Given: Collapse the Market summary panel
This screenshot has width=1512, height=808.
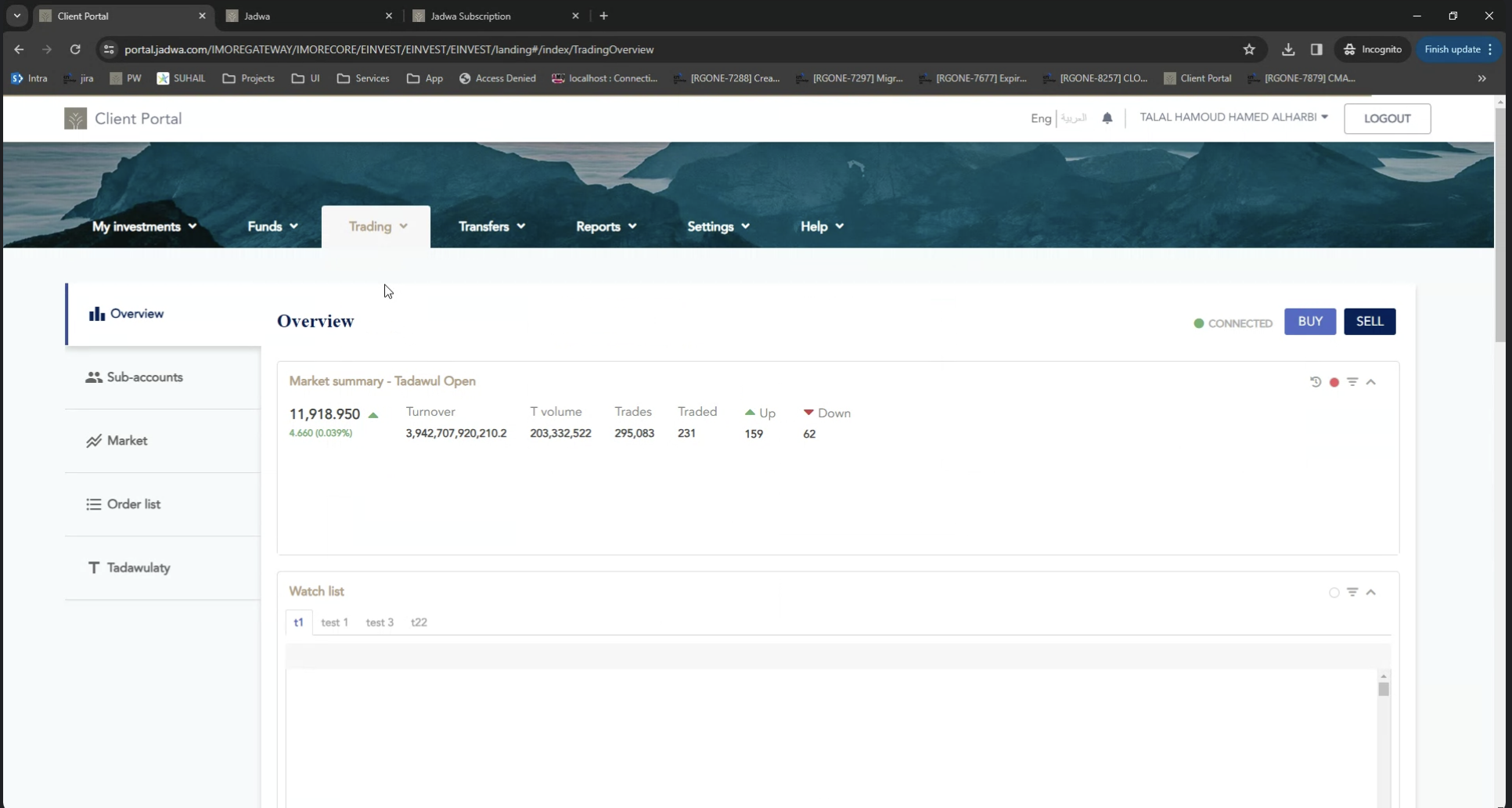Looking at the screenshot, I should point(1371,382).
